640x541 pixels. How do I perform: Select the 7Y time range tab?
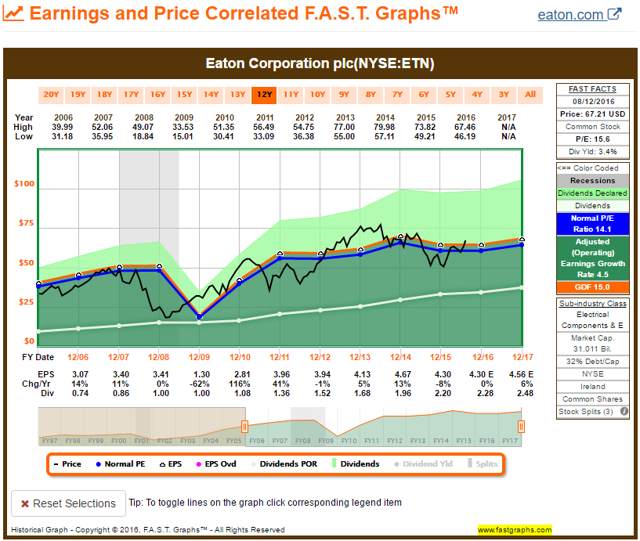pyautogui.click(x=398, y=95)
